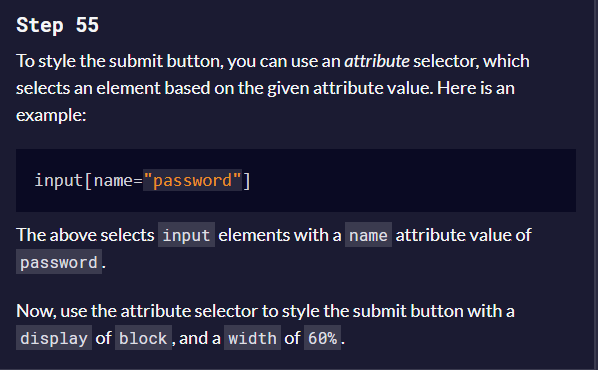The width and height of the screenshot is (598, 370).
Task: Click the closing bracket of the code example
Action: click(247, 180)
